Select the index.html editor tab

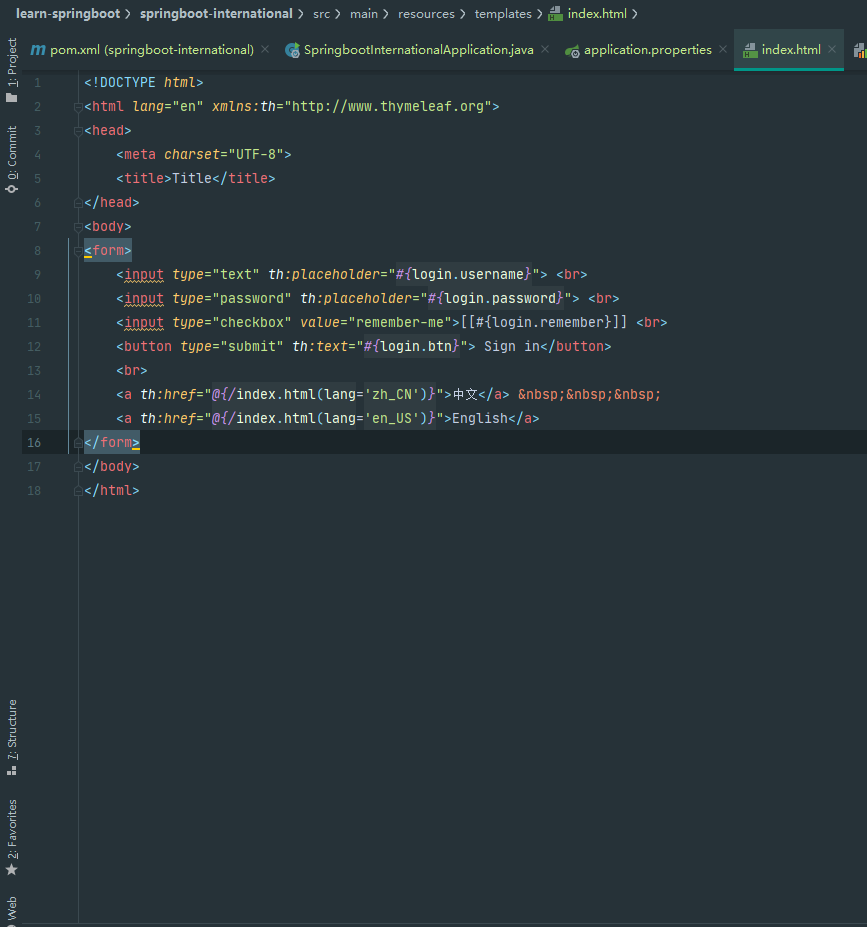791,50
